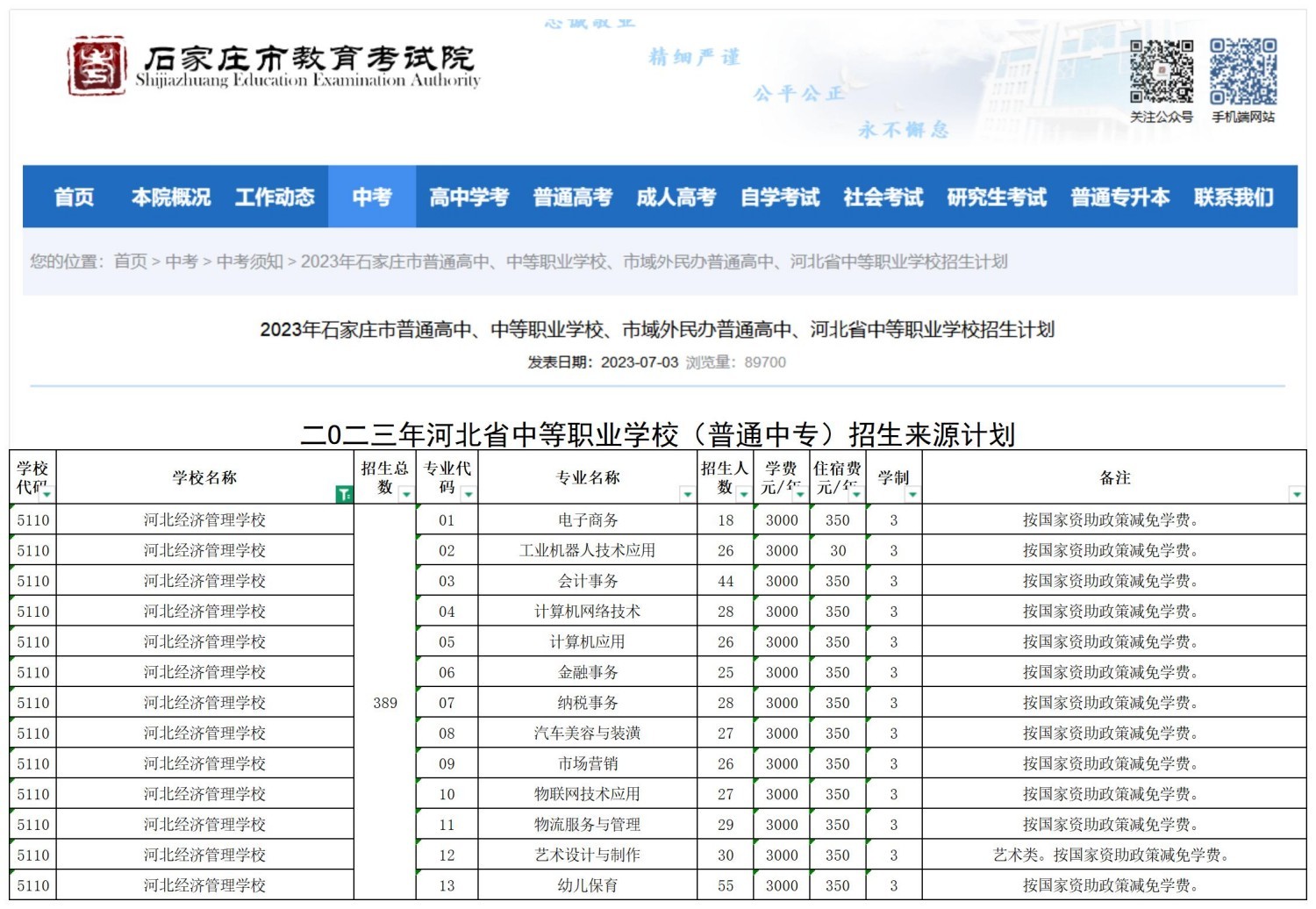Viewport: 1316px width, 909px height.
Task: Open the 研究生考试 menu item
Action: pos(996,197)
